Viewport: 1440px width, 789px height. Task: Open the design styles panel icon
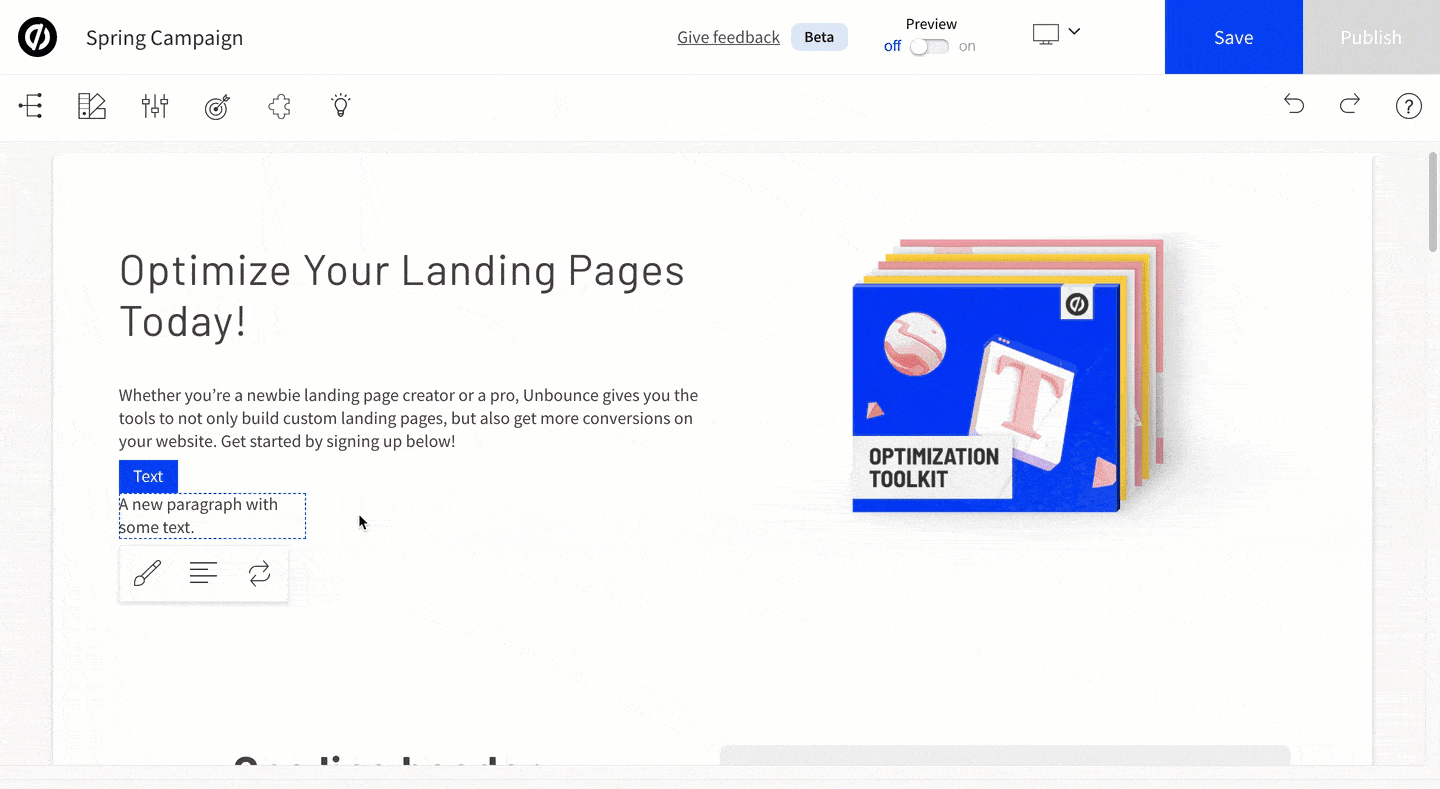click(x=92, y=106)
